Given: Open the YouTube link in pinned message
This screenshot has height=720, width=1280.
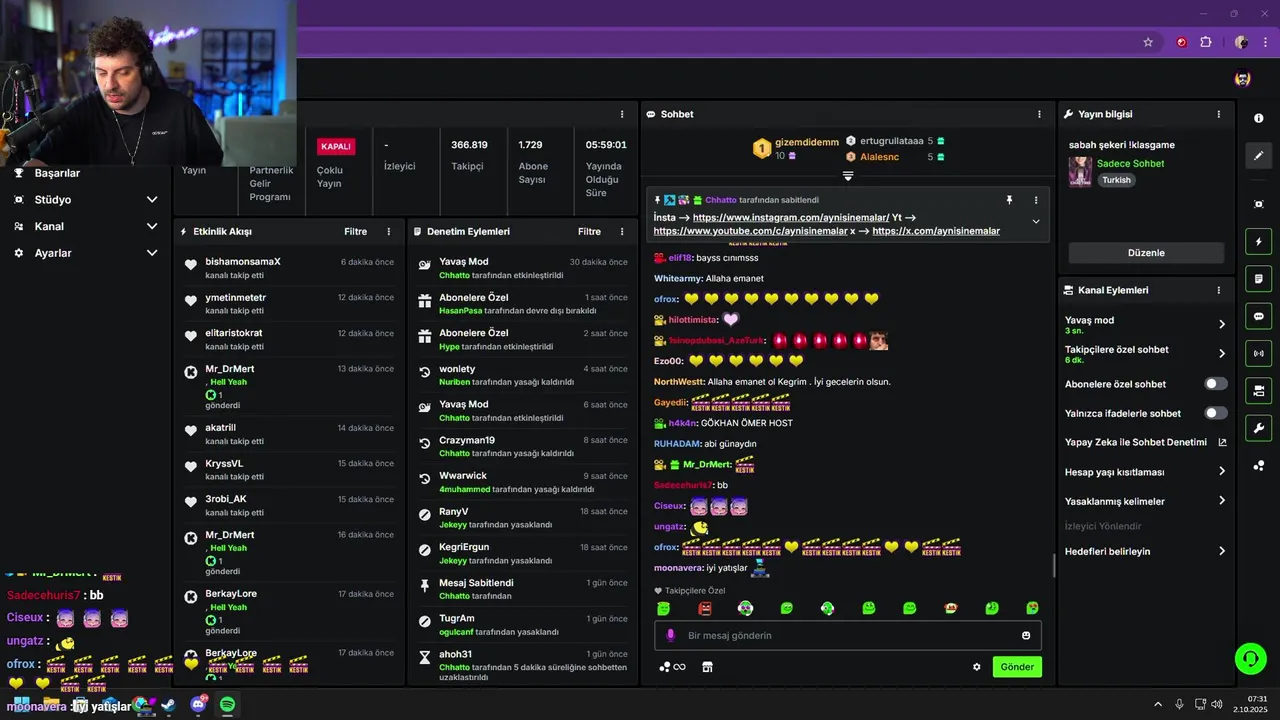Looking at the screenshot, I should pyautogui.click(x=749, y=231).
